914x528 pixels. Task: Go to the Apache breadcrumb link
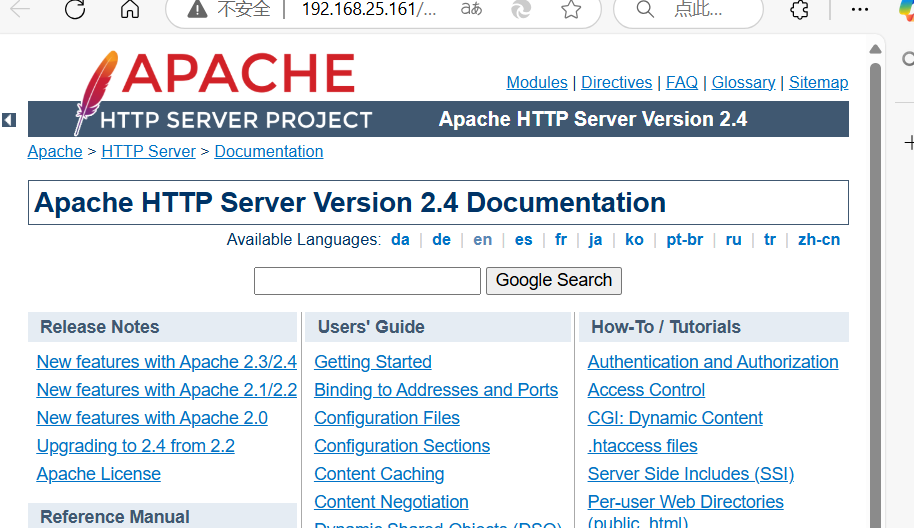point(55,152)
